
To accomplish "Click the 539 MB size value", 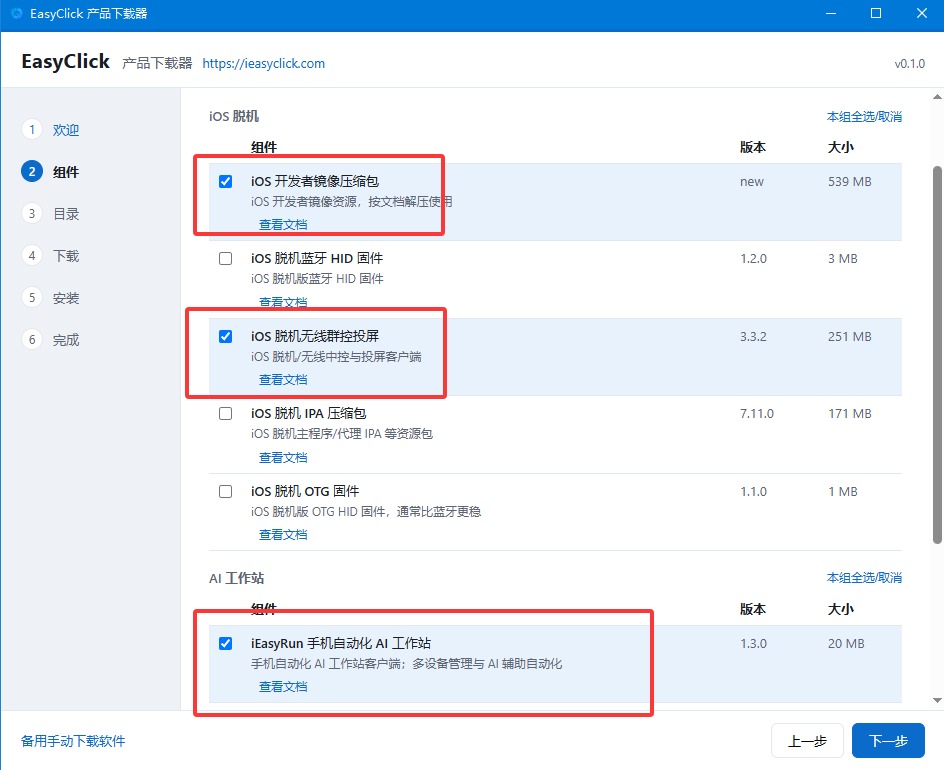I will coord(849,181).
